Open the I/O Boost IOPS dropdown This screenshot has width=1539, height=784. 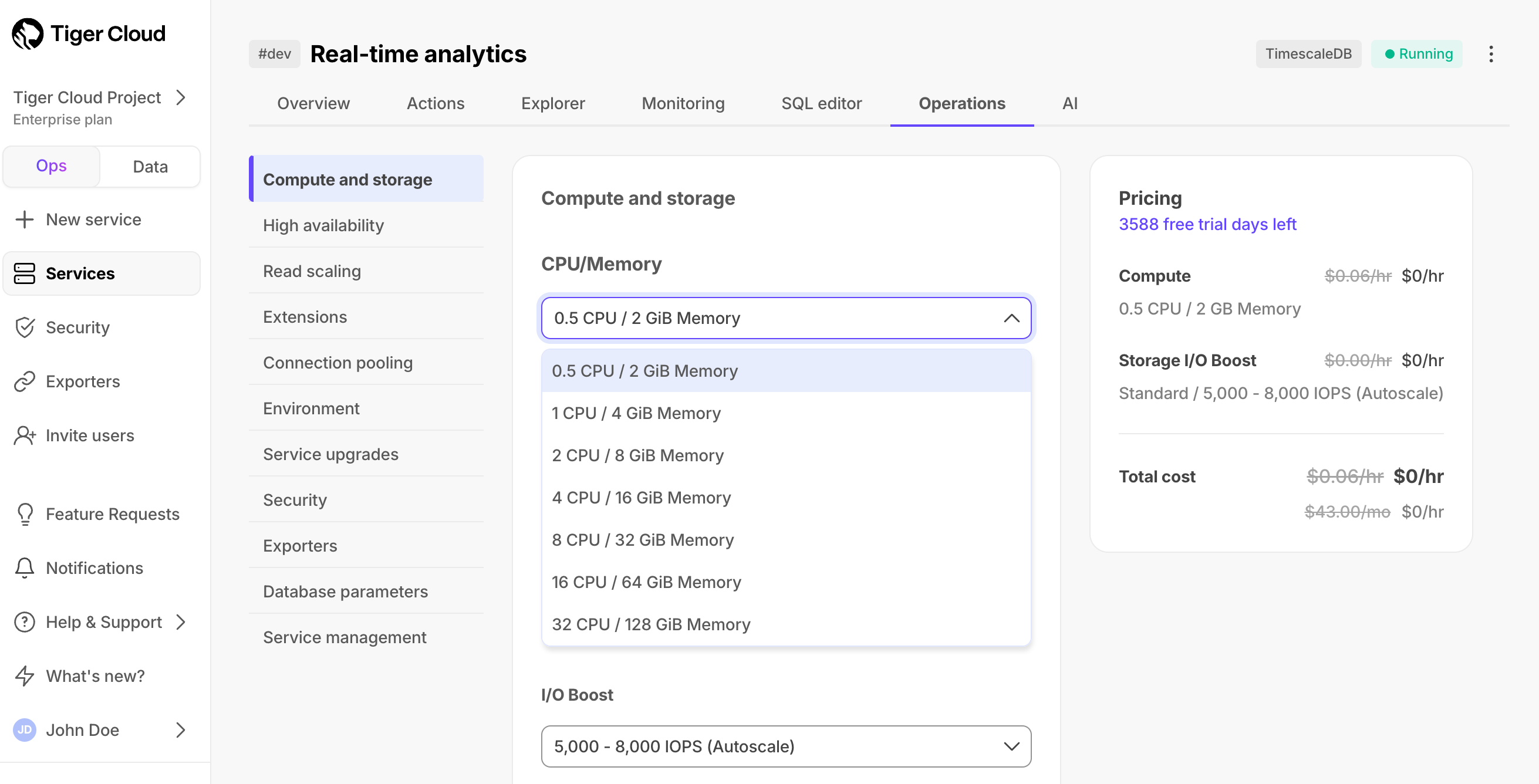point(787,746)
